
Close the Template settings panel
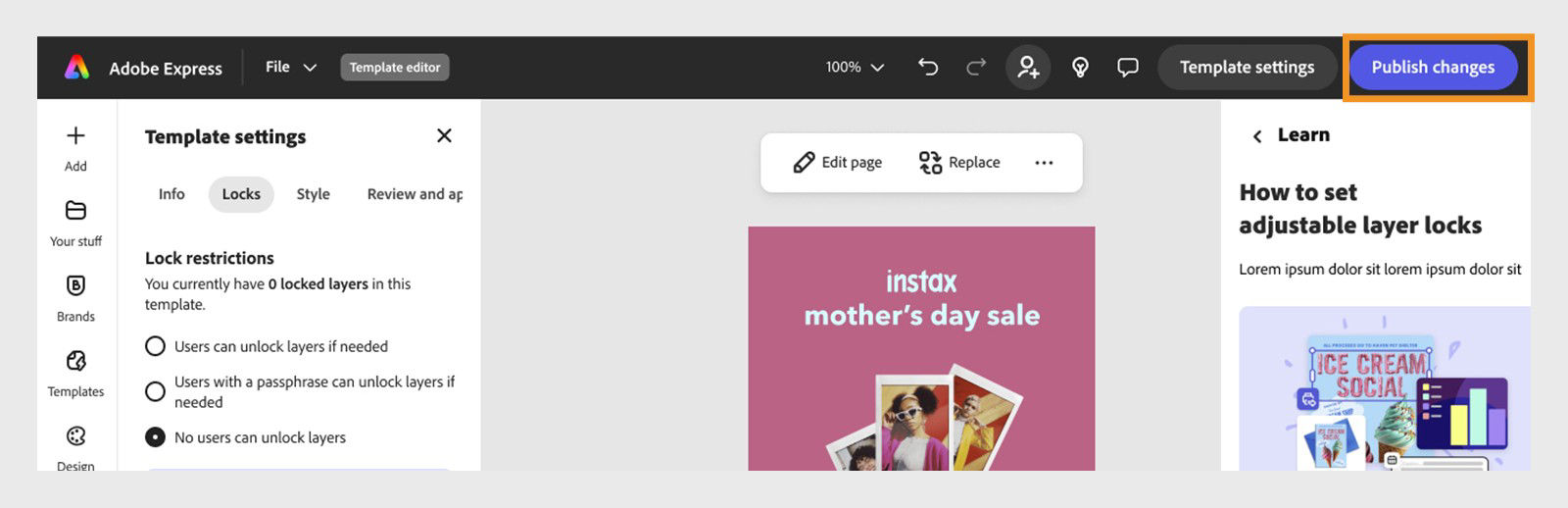pyautogui.click(x=444, y=135)
